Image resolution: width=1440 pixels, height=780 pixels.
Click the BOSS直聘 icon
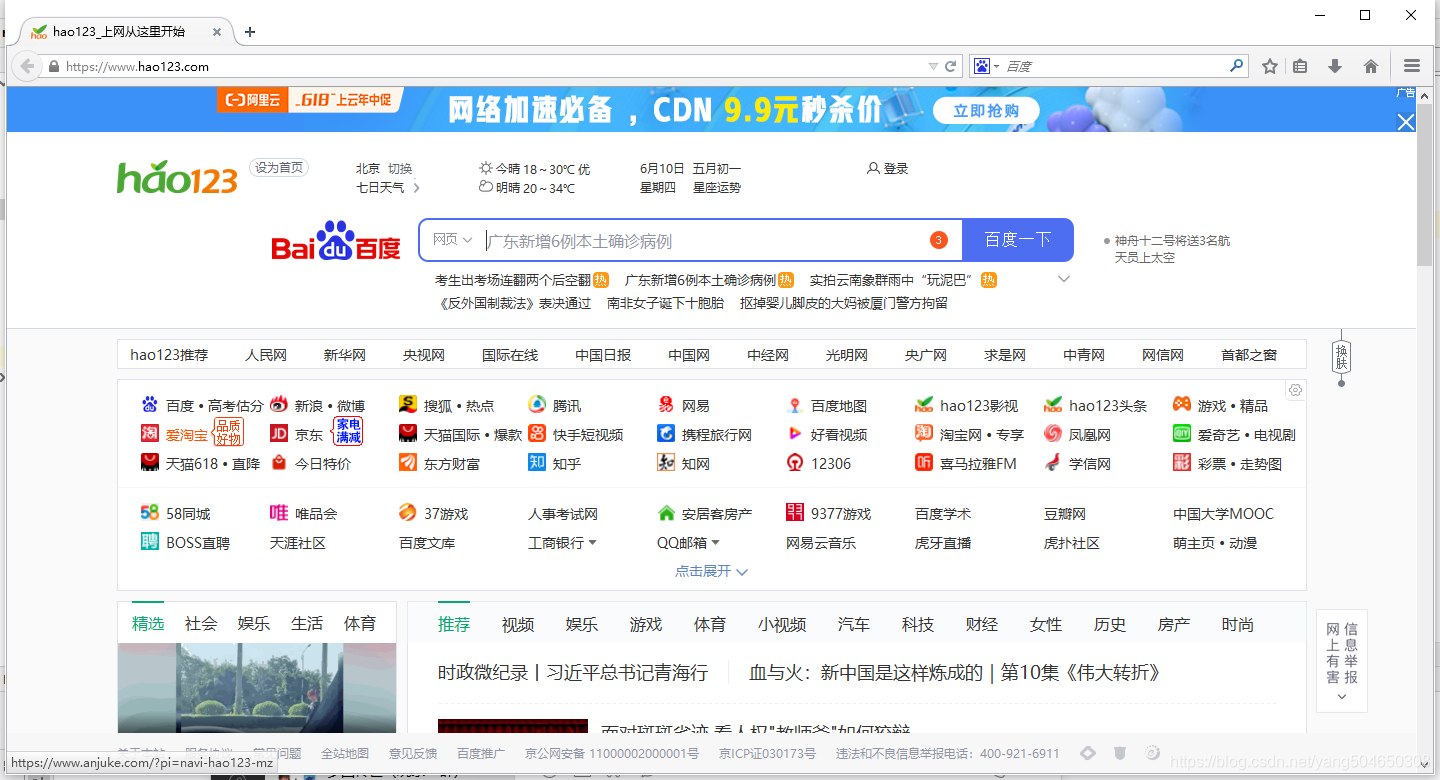[x=150, y=542]
